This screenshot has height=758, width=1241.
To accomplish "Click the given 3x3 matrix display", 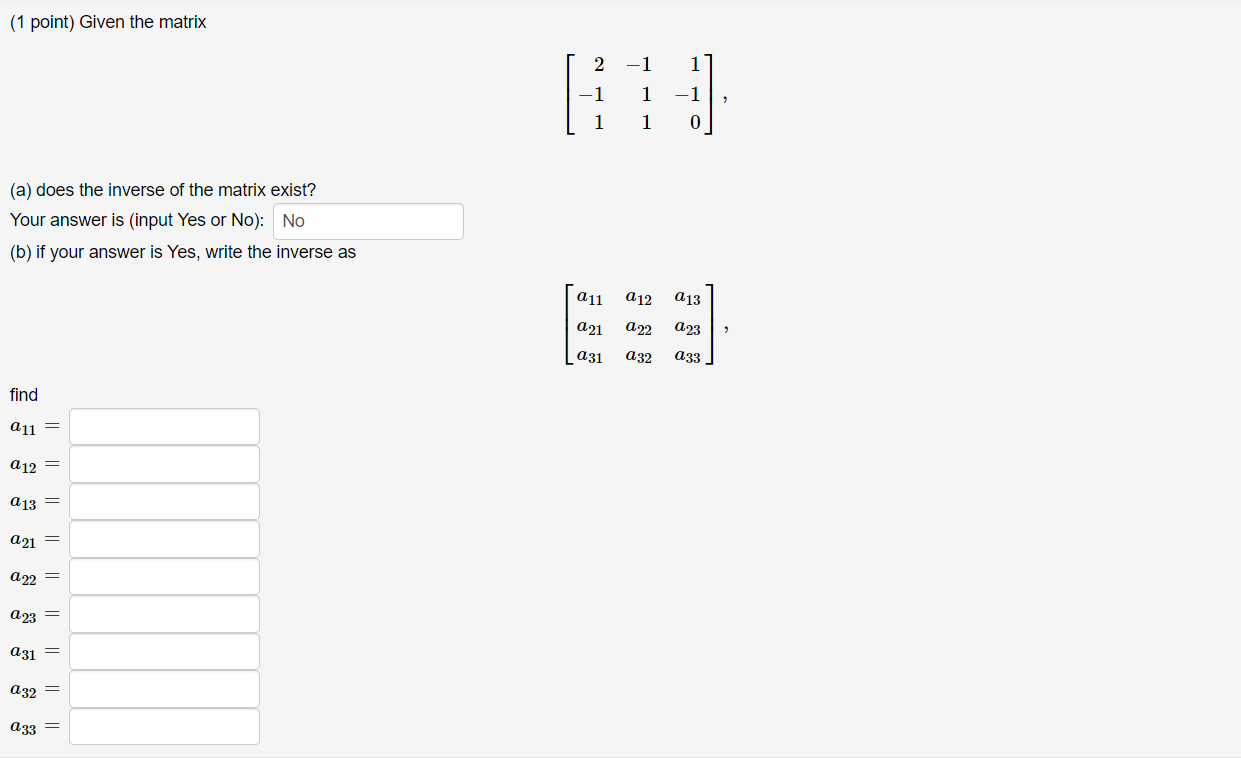I will 640,93.
